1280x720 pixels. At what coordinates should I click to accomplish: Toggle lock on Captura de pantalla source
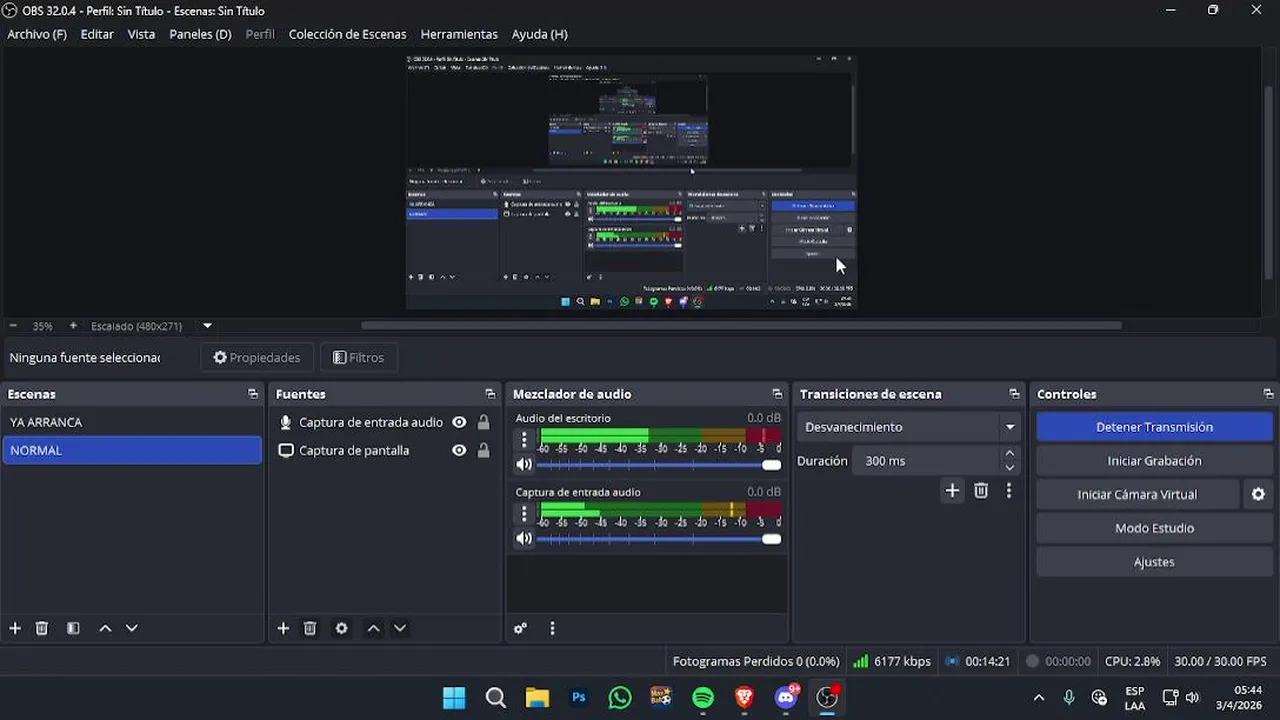coord(484,450)
